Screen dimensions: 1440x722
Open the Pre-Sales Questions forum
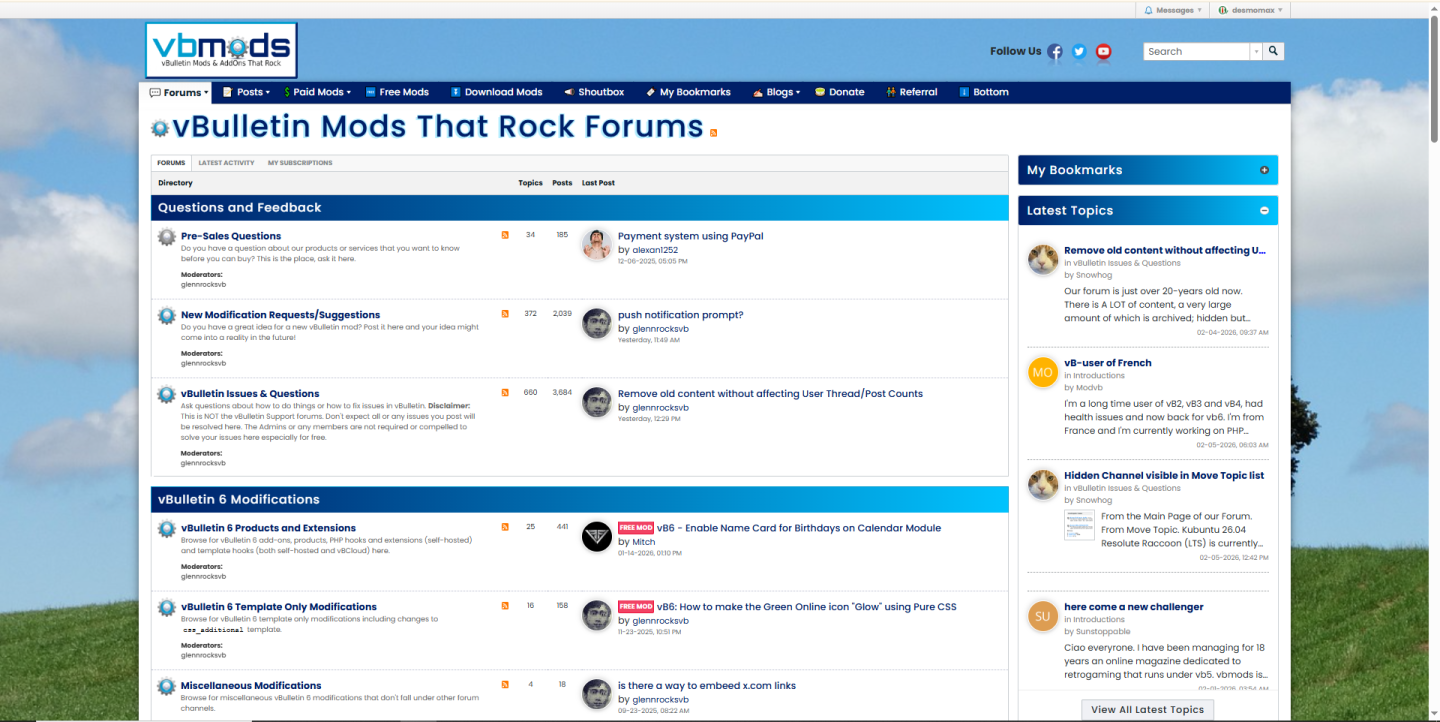pos(231,236)
